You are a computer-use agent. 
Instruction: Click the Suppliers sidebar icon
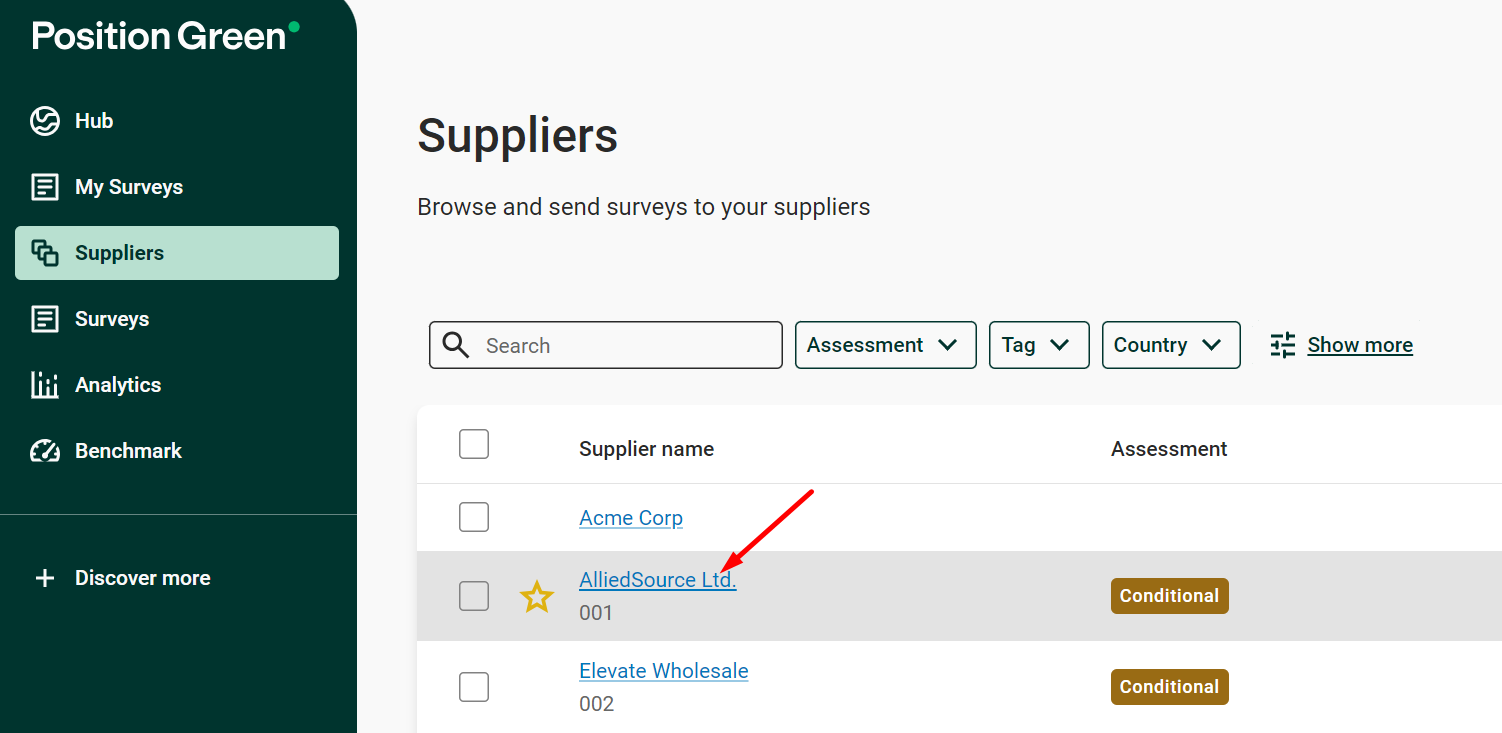tap(45, 253)
